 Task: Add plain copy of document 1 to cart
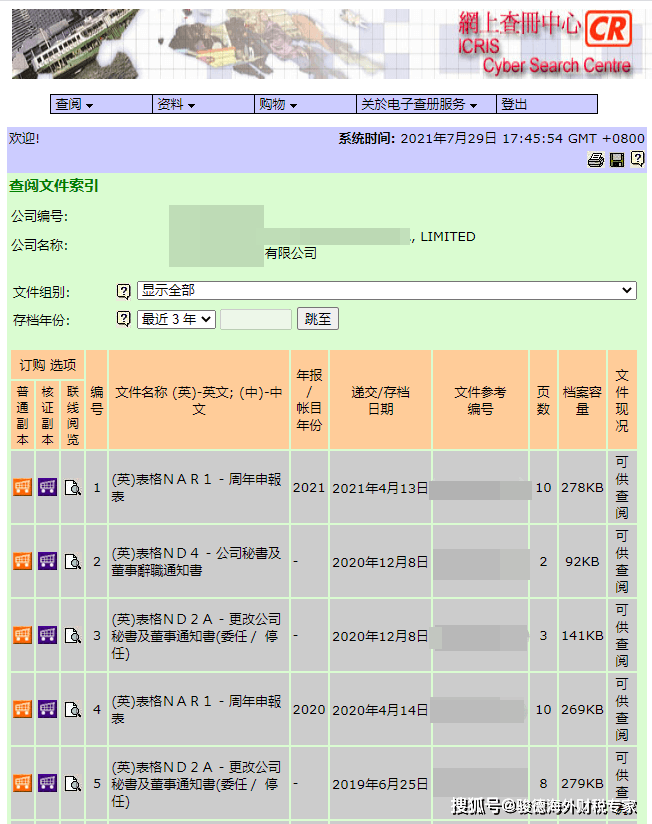(22, 487)
